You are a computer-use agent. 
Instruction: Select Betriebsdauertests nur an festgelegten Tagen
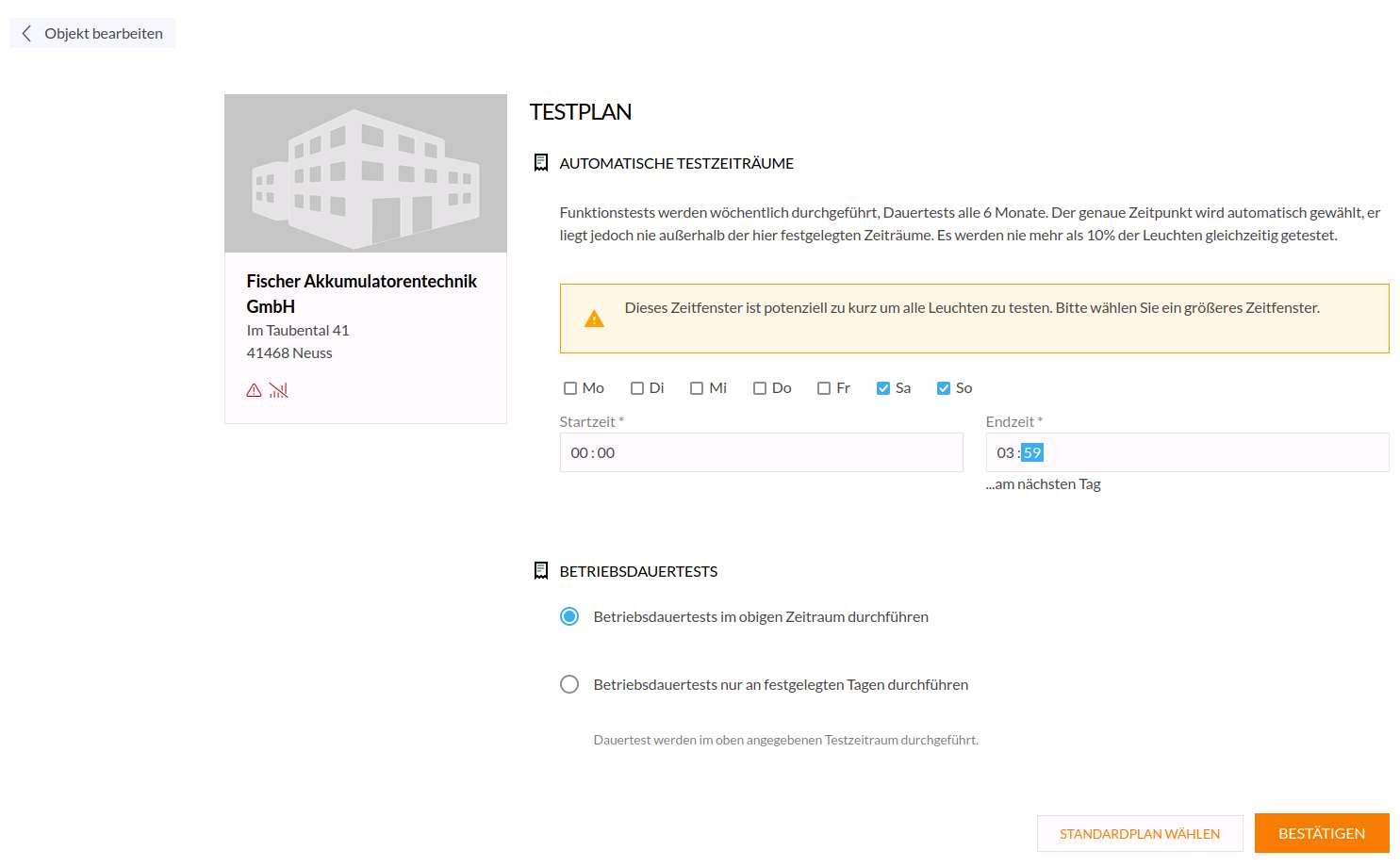pos(569,684)
